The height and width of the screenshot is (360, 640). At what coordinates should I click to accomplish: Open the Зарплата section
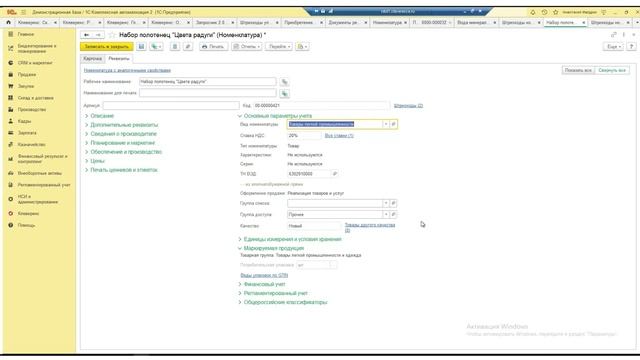(x=27, y=133)
